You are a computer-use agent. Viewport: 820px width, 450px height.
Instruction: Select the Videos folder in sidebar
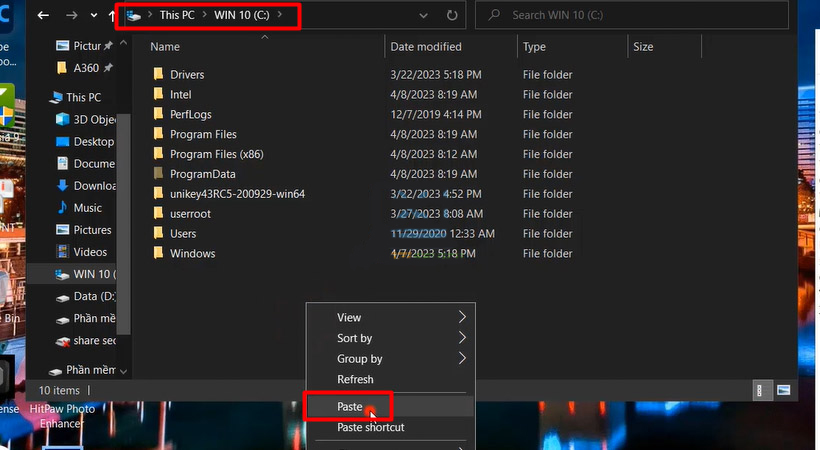90,252
